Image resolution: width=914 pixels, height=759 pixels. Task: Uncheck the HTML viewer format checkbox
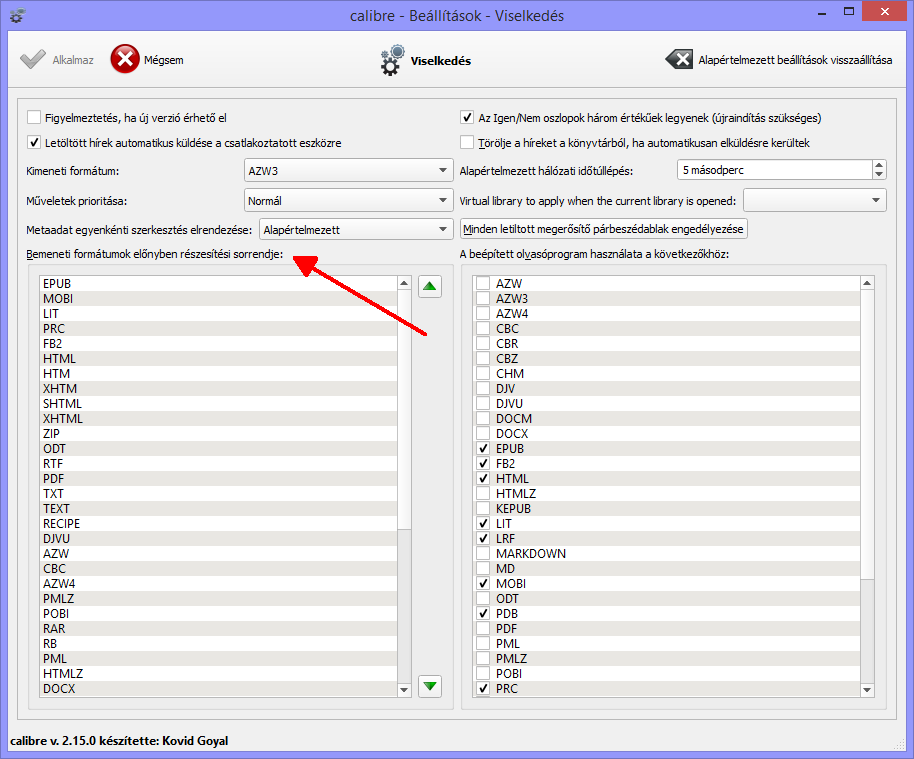pos(483,479)
